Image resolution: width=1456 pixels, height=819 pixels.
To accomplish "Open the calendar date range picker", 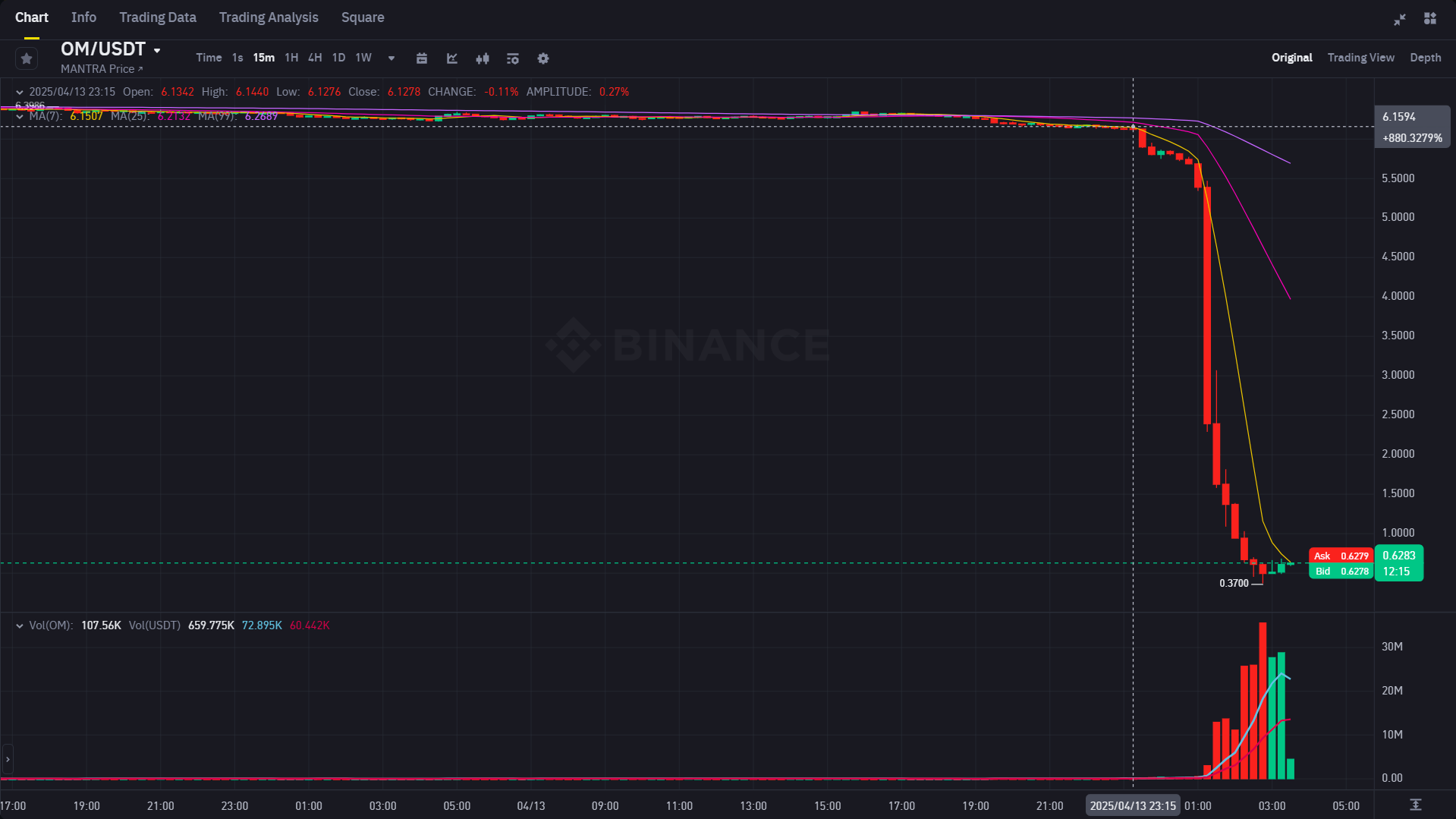I will click(x=422, y=58).
